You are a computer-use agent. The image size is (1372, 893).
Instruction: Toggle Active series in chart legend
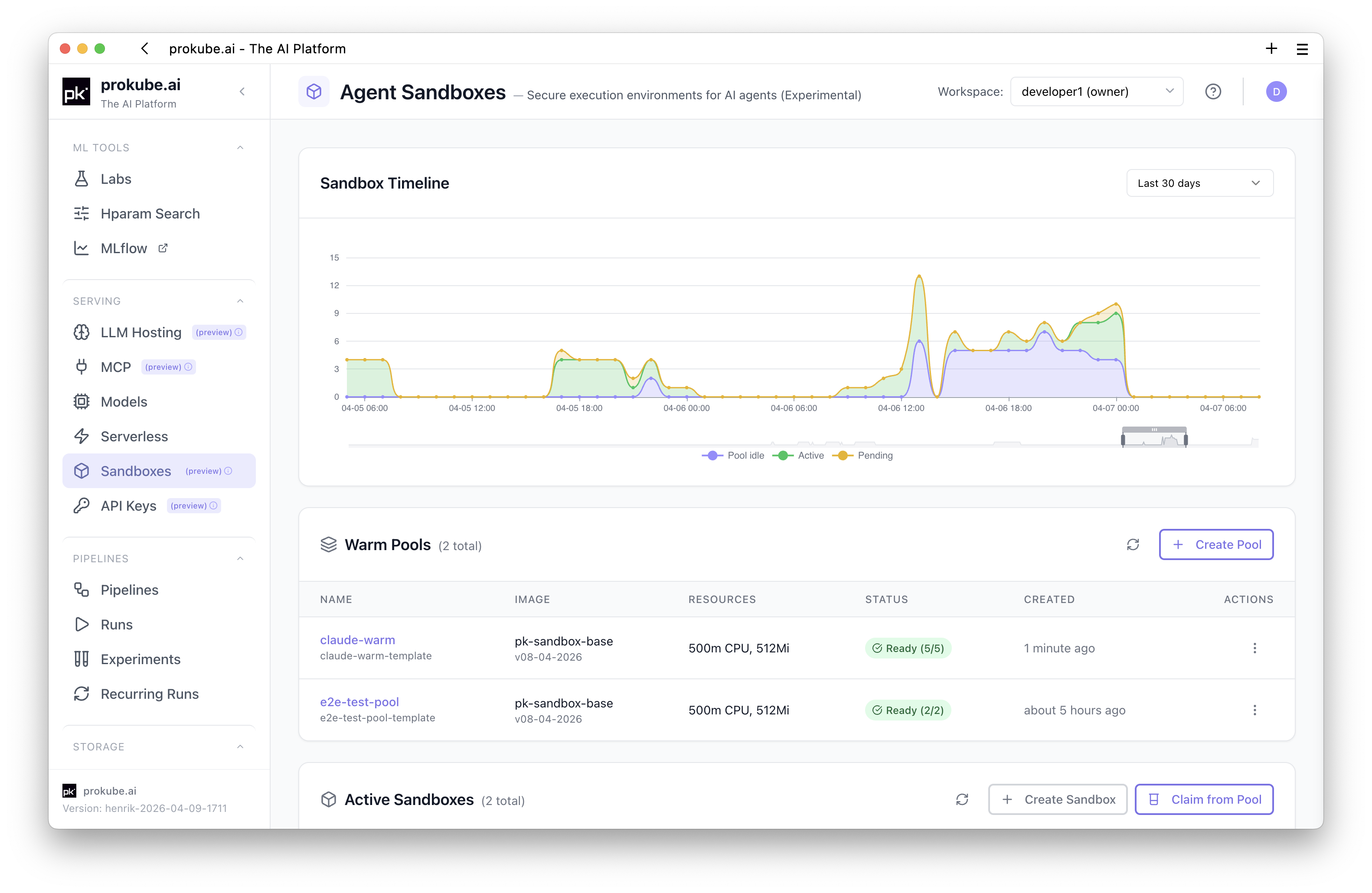[798, 455]
